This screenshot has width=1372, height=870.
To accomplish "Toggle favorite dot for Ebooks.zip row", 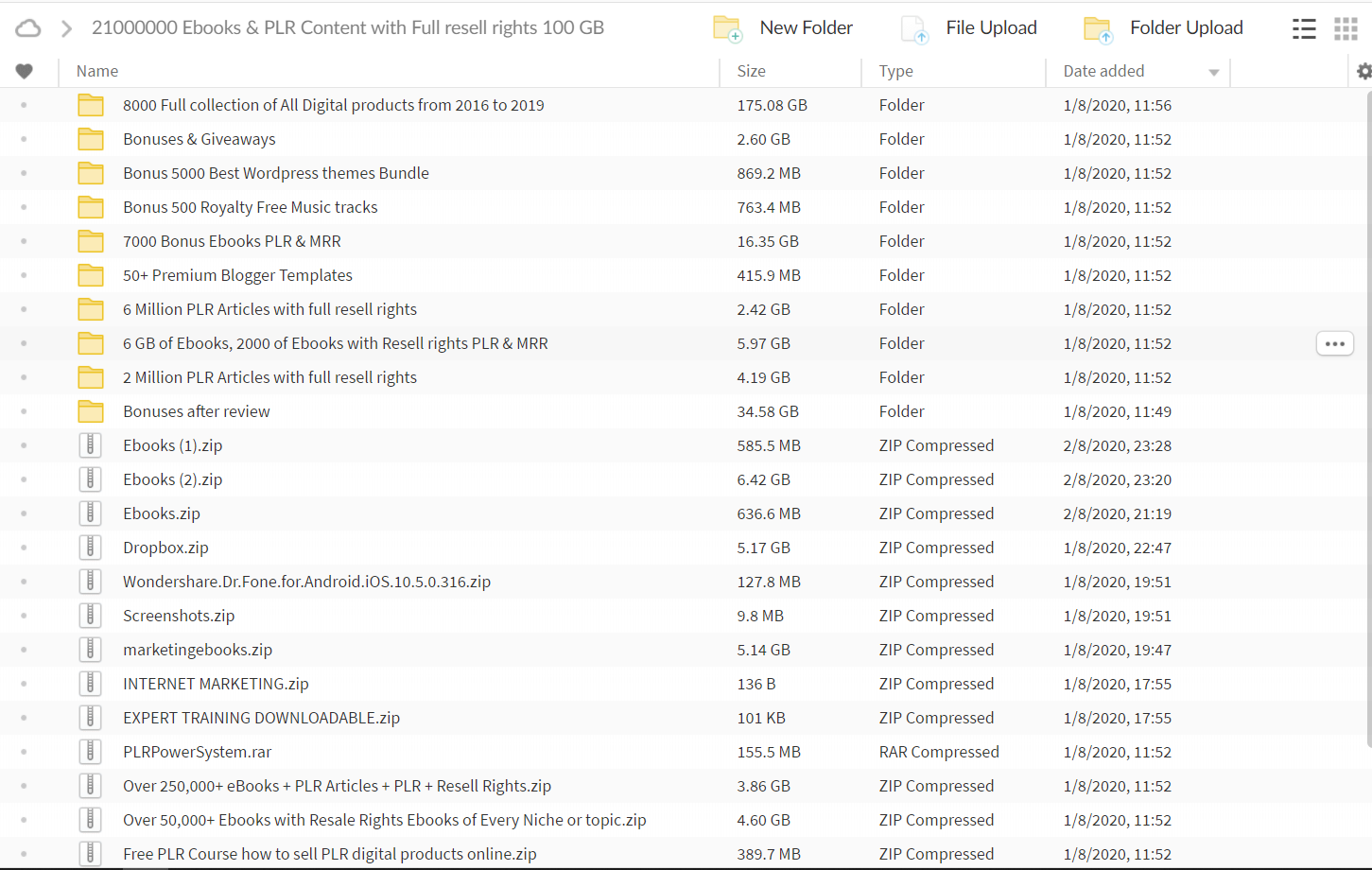I will [x=24, y=513].
